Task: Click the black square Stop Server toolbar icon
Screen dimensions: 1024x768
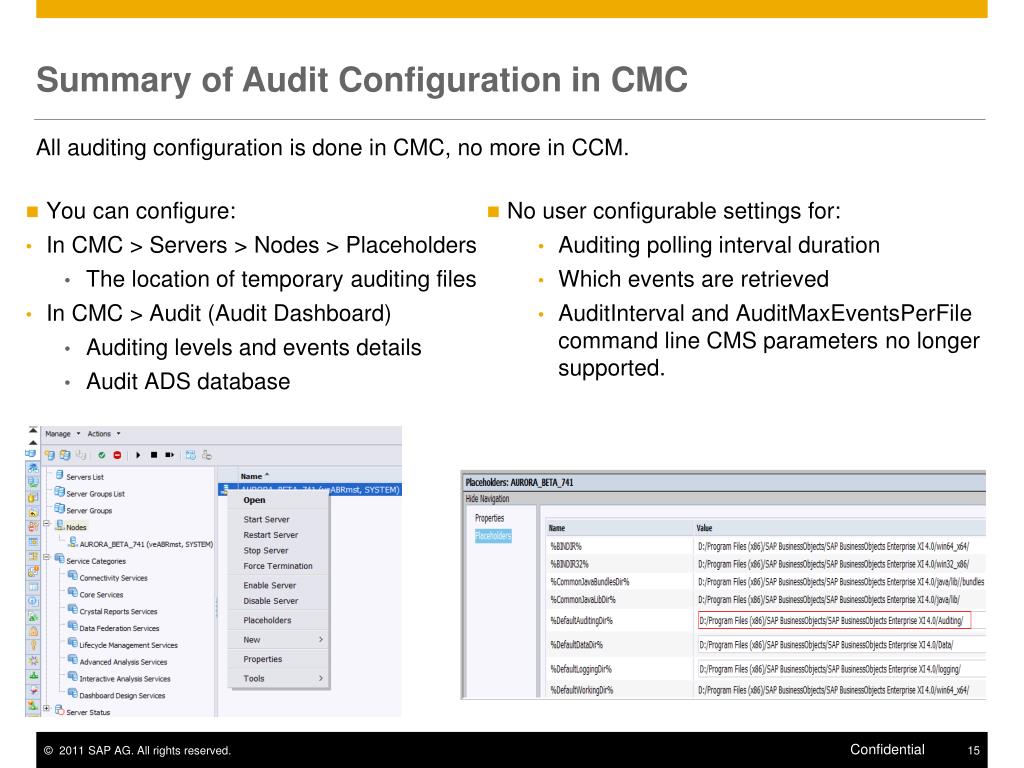Action: 154,455
